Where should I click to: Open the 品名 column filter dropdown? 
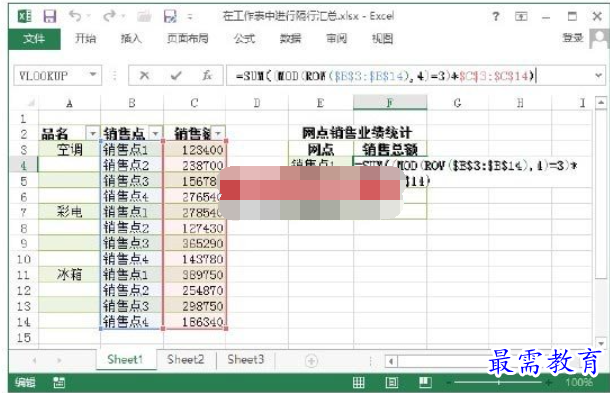click(x=93, y=134)
